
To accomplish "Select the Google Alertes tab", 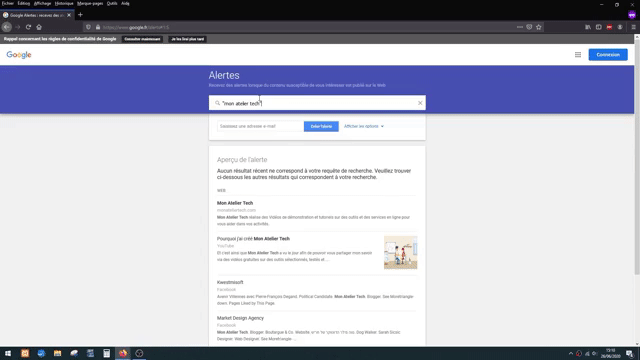I will 37,15.
